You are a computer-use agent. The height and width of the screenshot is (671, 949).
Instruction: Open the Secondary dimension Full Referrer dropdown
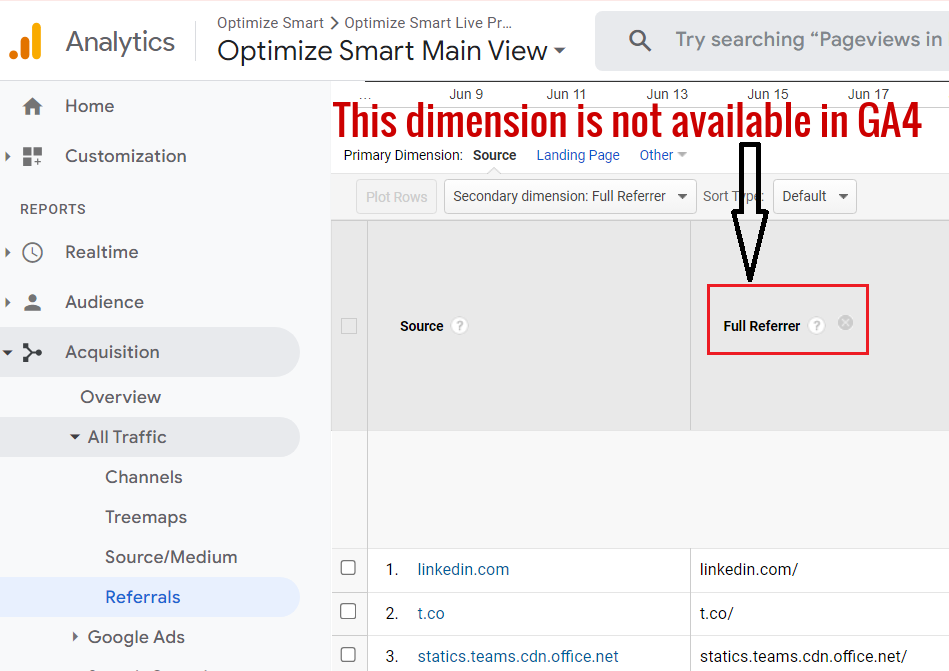[570, 196]
